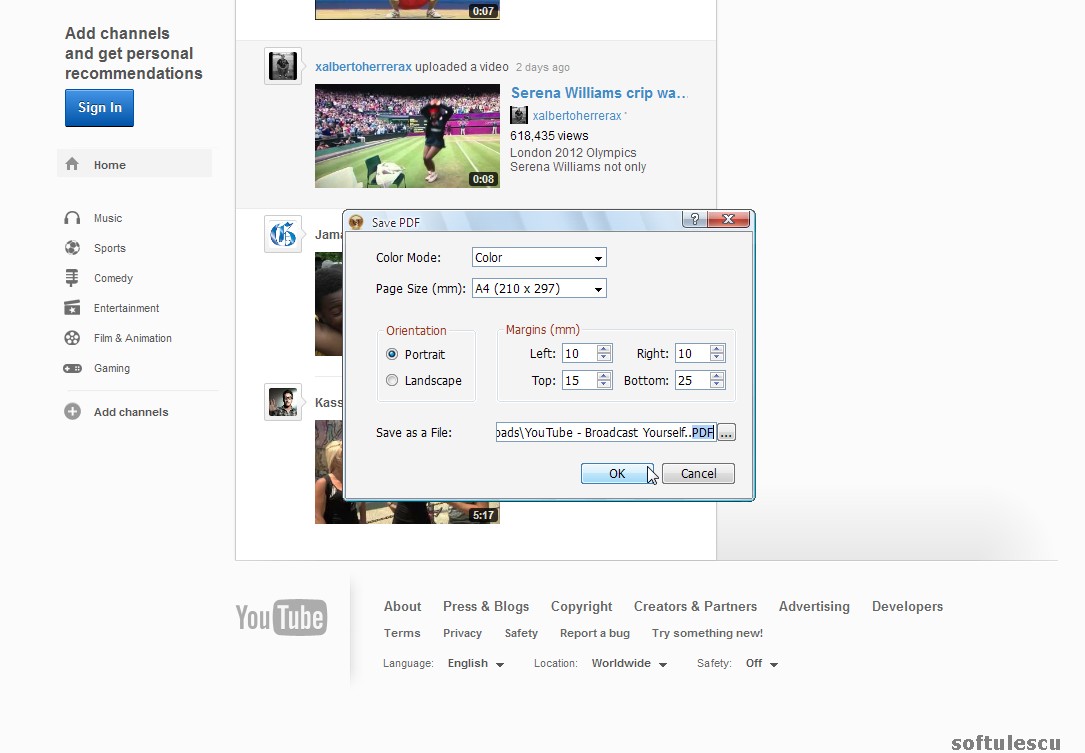Open the Film & Animation category
The width and height of the screenshot is (1085, 753).
pyautogui.click(x=133, y=338)
